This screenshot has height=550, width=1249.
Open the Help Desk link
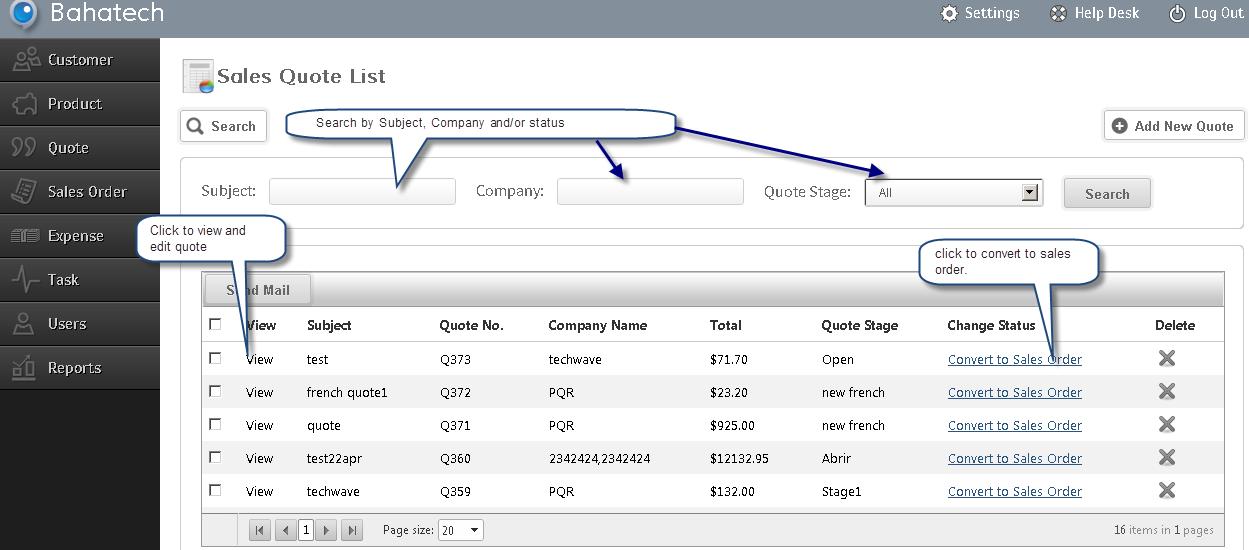pos(1095,13)
